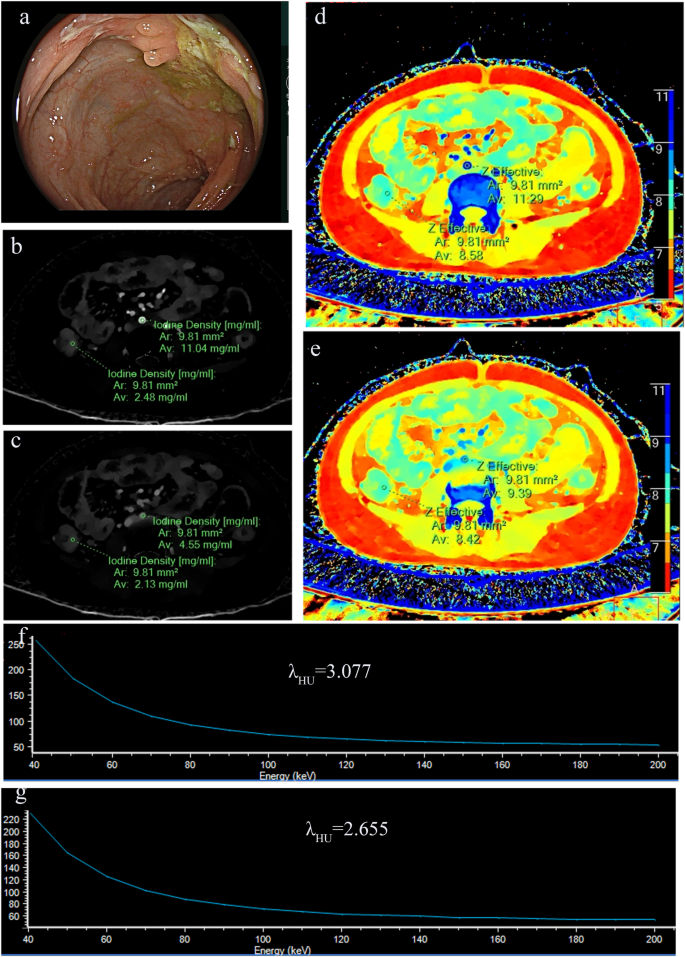Click the 'Av: 8.58' Z Effective value in panel d
Image resolution: width=685 pixels, height=957 pixels.
click(x=458, y=255)
